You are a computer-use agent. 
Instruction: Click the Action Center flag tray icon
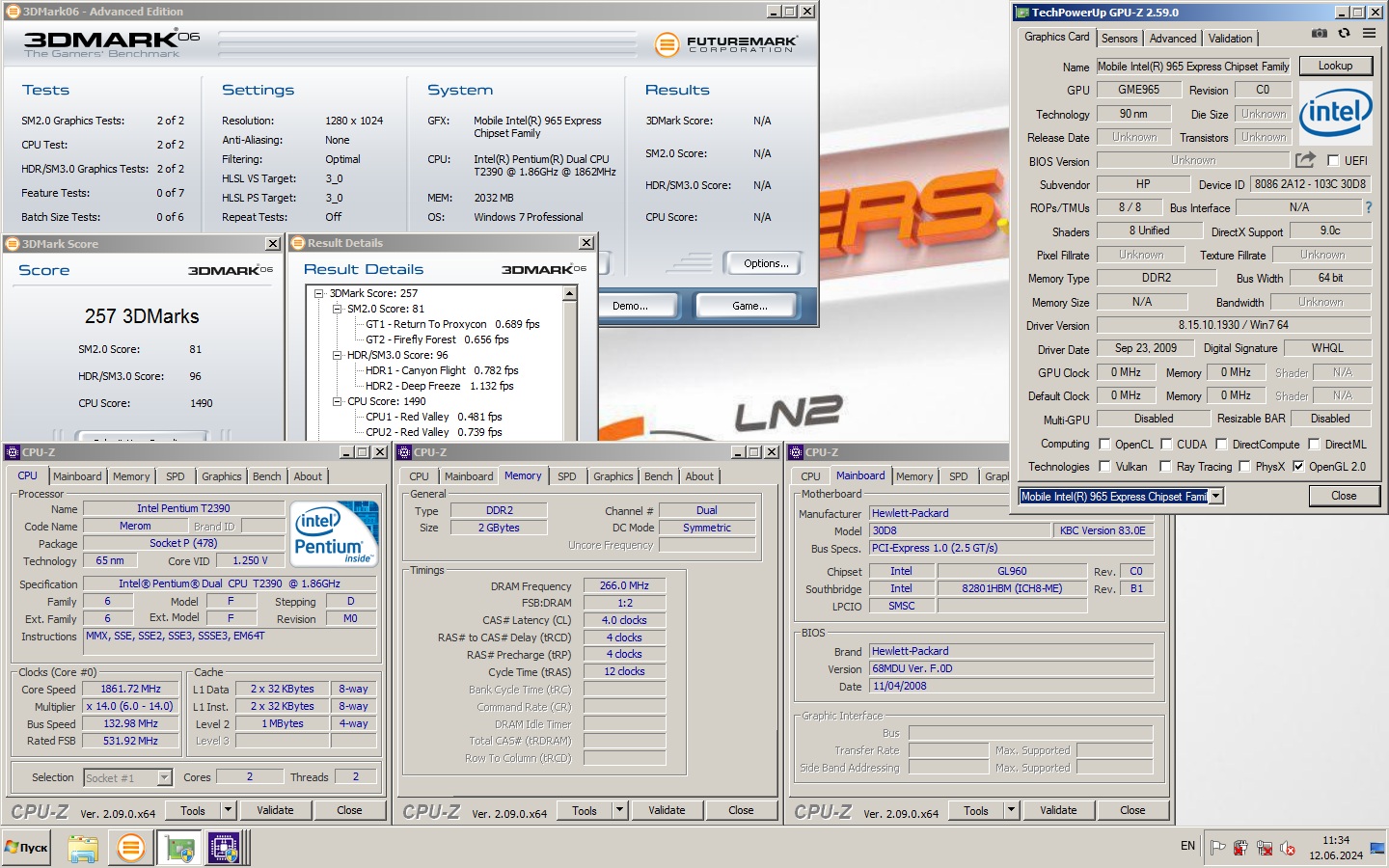1218,848
